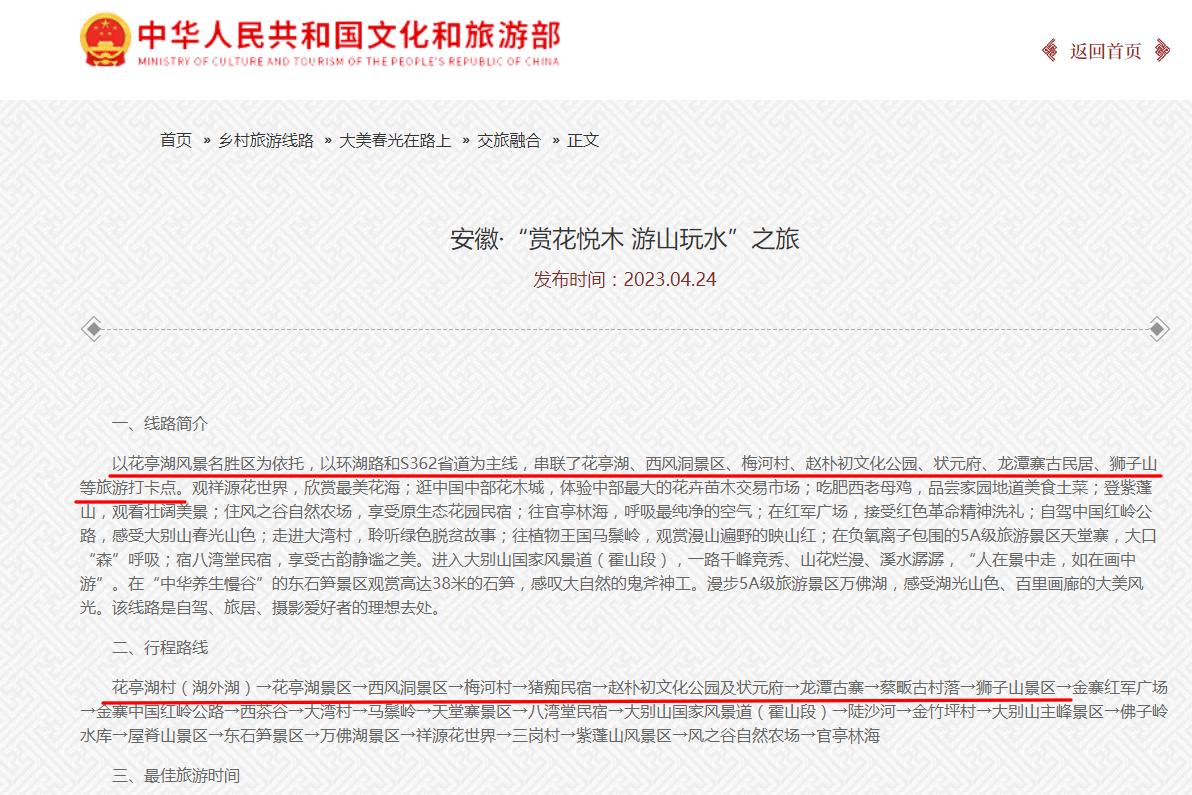Image resolution: width=1192 pixels, height=795 pixels.
Task: Click the 正文 breadcrumb item
Action: tap(583, 140)
